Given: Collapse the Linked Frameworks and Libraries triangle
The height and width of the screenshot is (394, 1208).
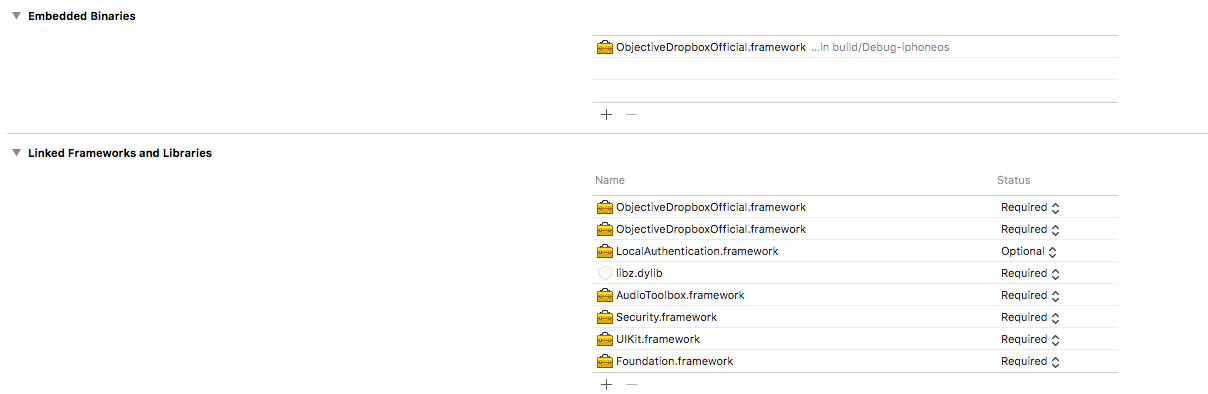Looking at the screenshot, I should (x=16, y=153).
